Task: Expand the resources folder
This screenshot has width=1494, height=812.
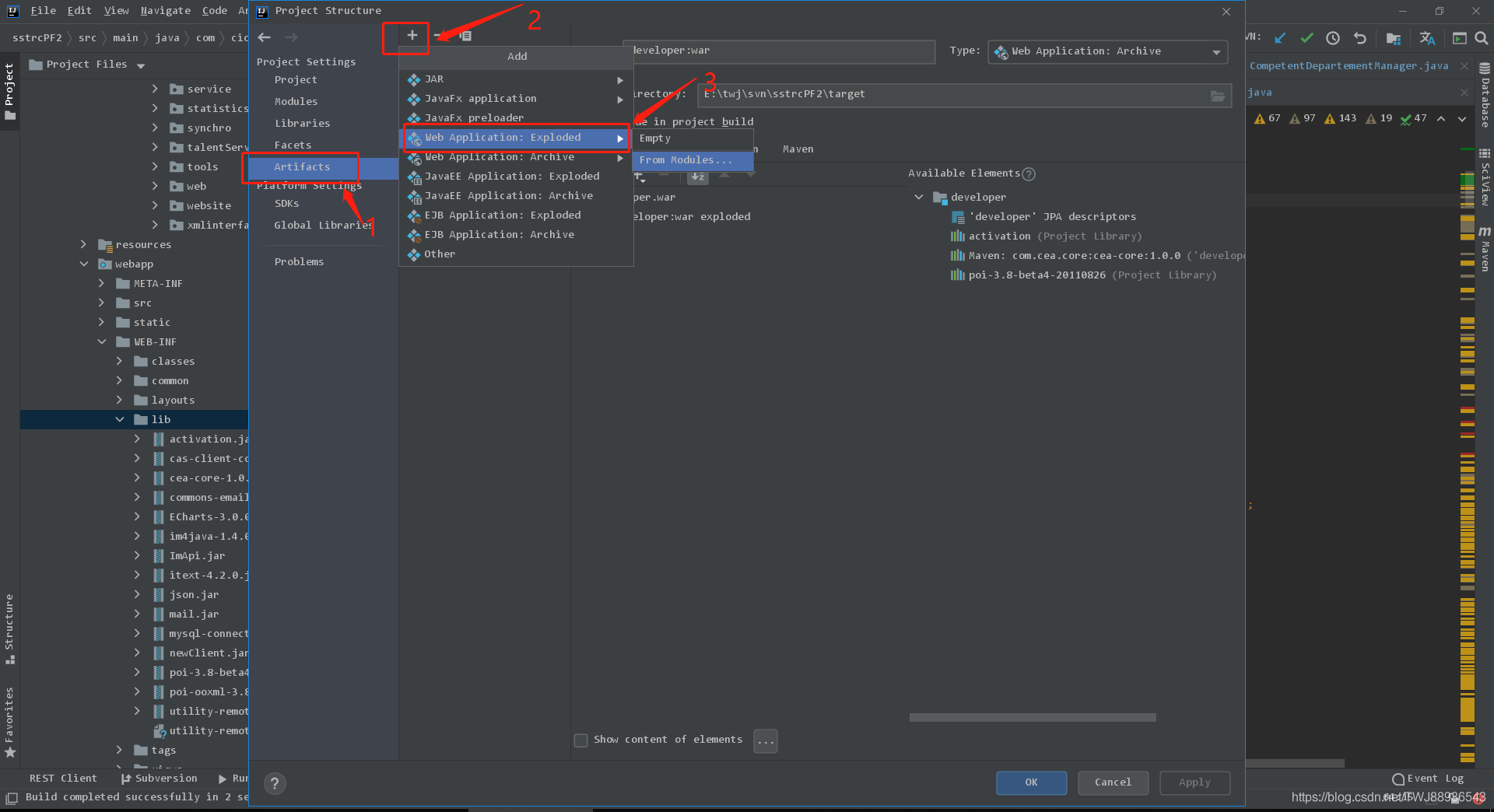Action: tap(83, 244)
